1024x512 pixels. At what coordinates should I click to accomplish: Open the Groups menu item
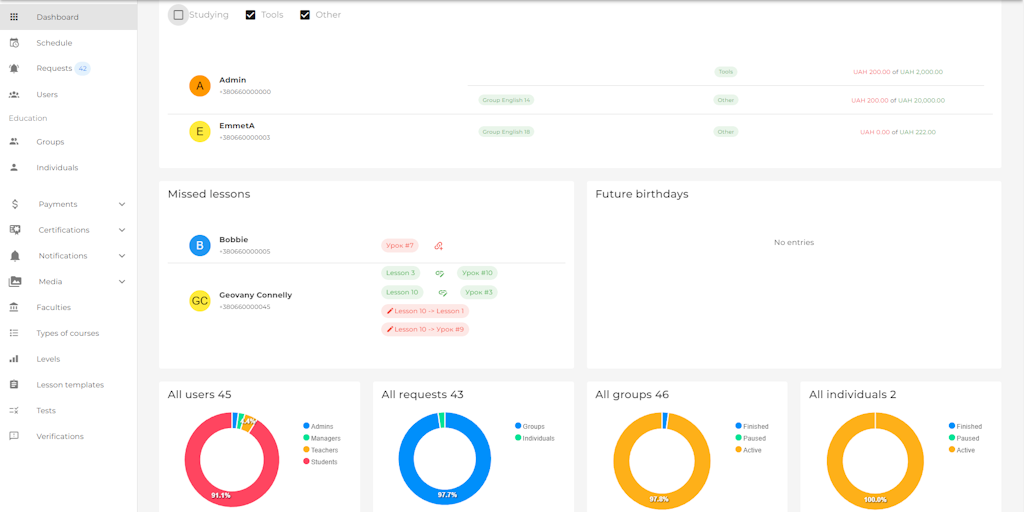[50, 142]
